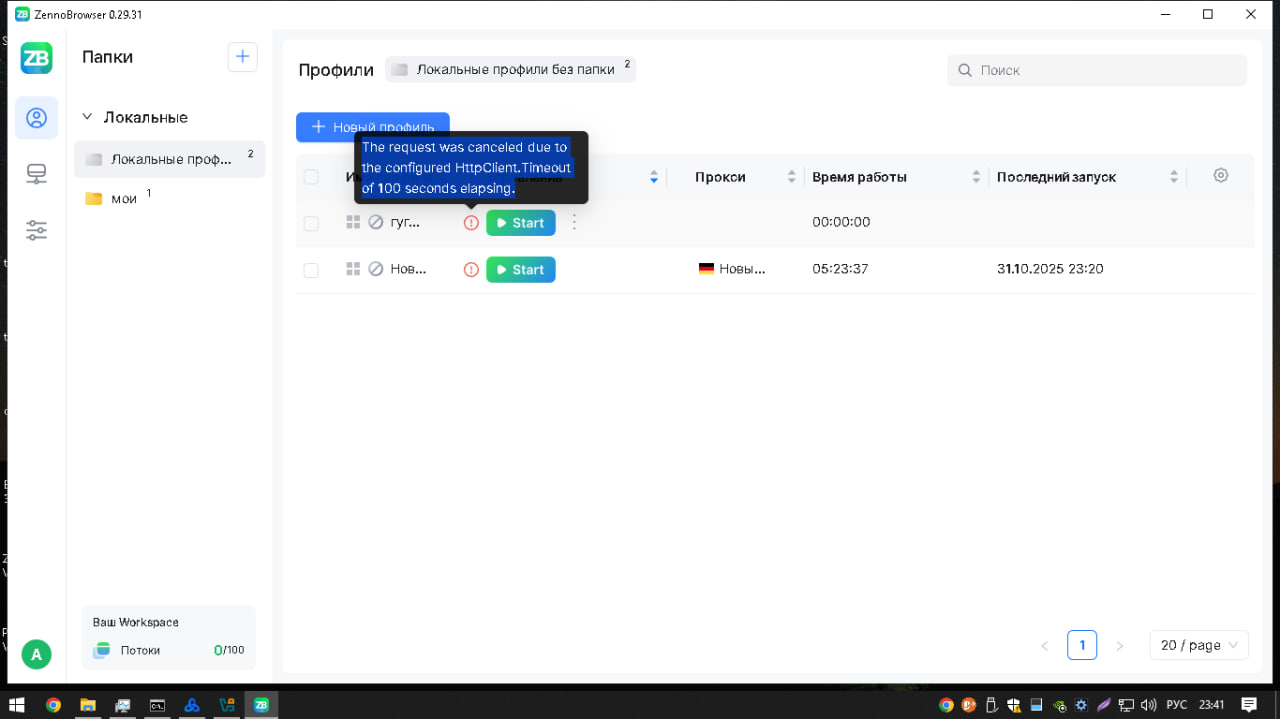
Task: Collapse the Локальные folders group
Action: (x=87, y=117)
